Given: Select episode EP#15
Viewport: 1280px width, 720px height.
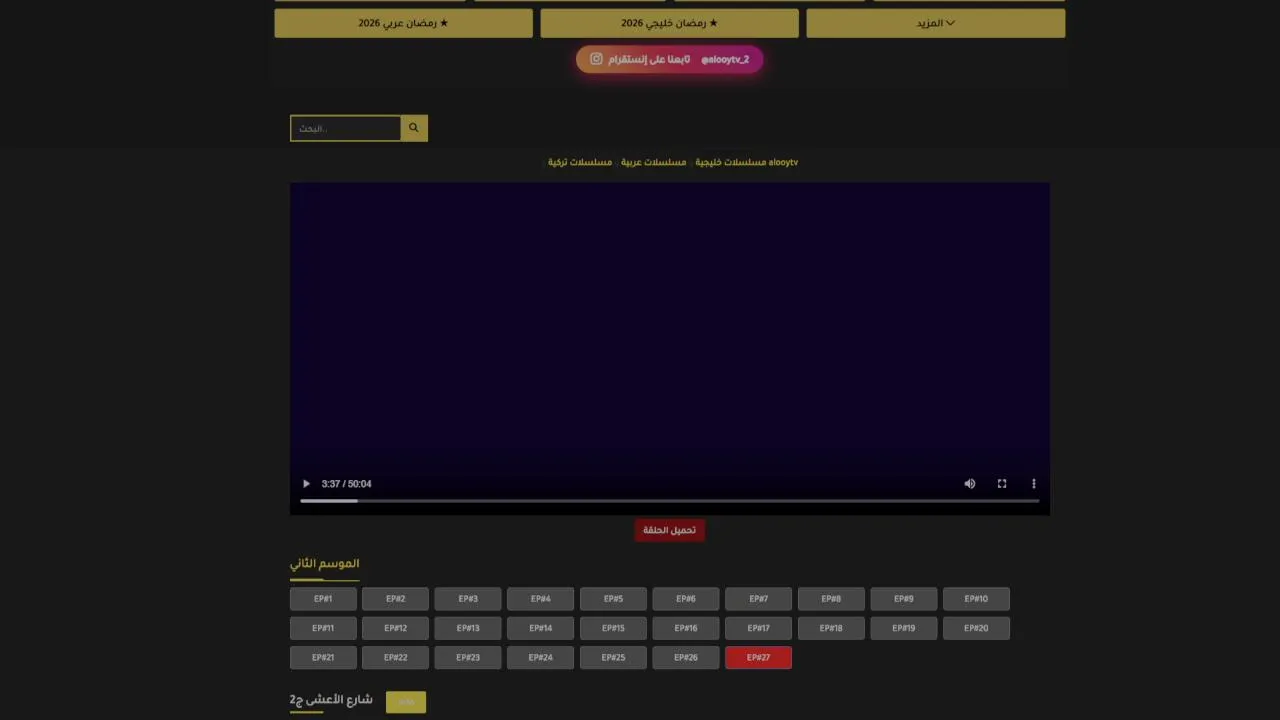Looking at the screenshot, I should [x=613, y=628].
